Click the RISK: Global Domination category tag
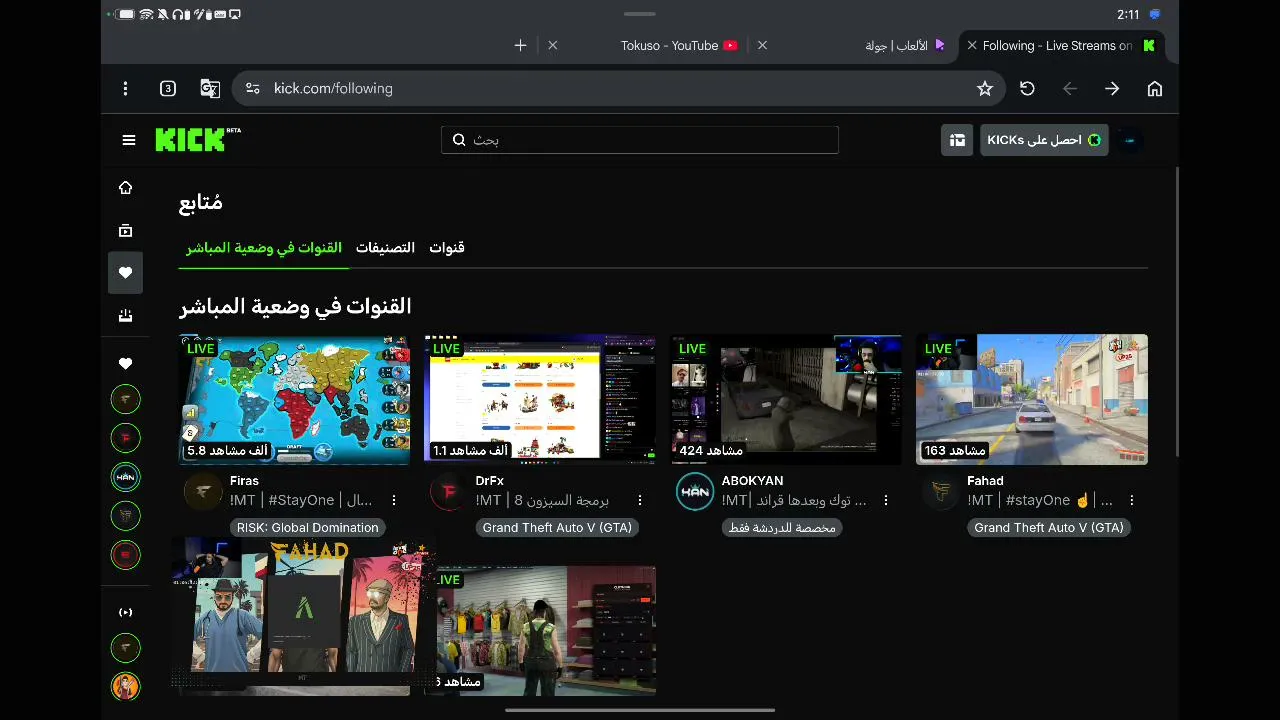 [x=308, y=527]
